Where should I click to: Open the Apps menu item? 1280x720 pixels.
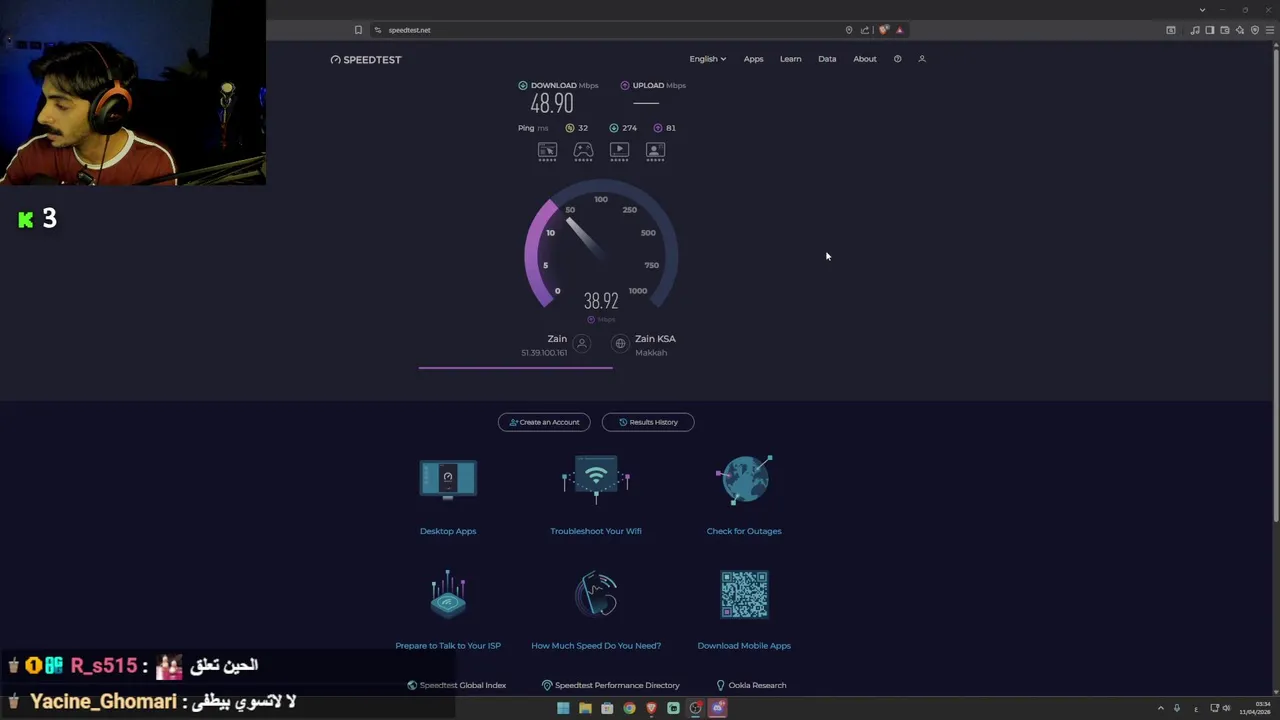(x=753, y=59)
